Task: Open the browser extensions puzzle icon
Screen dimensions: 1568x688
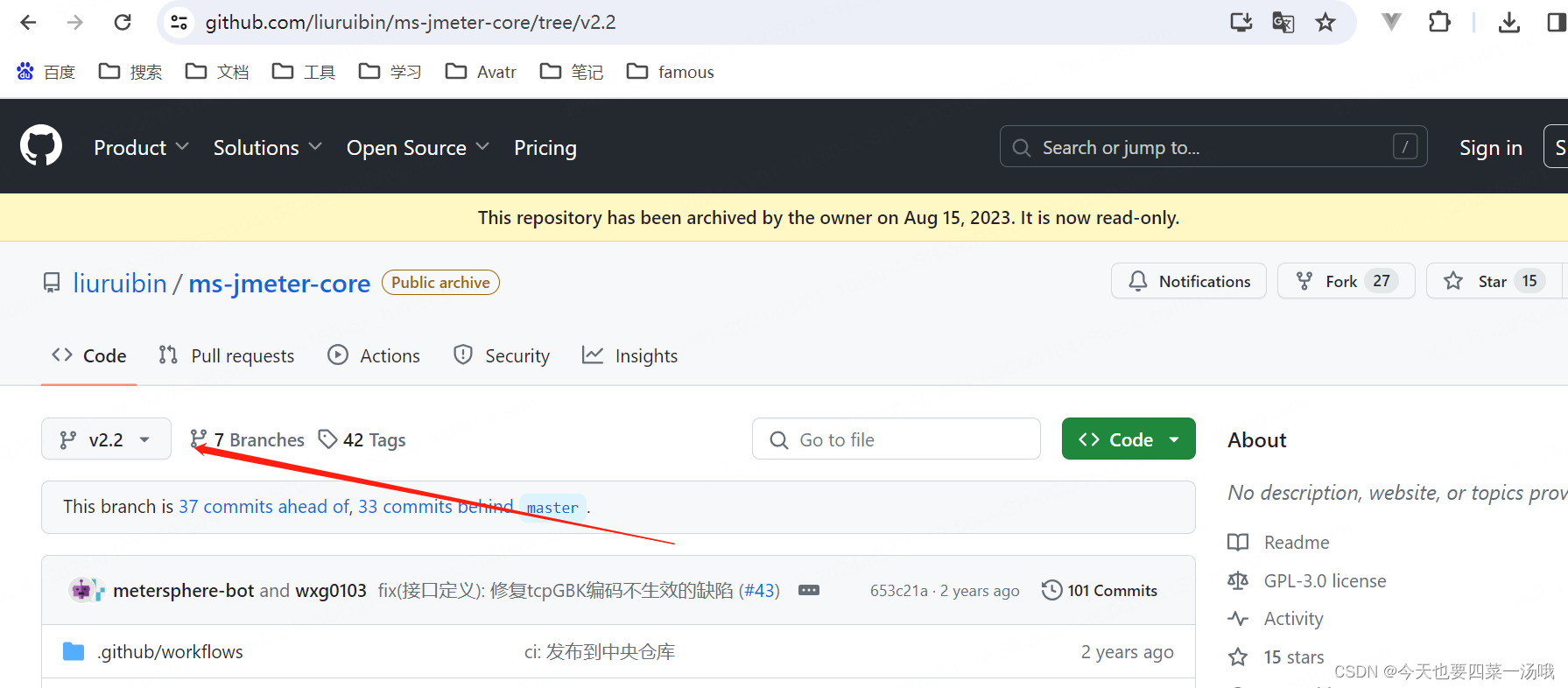Action: click(1439, 23)
